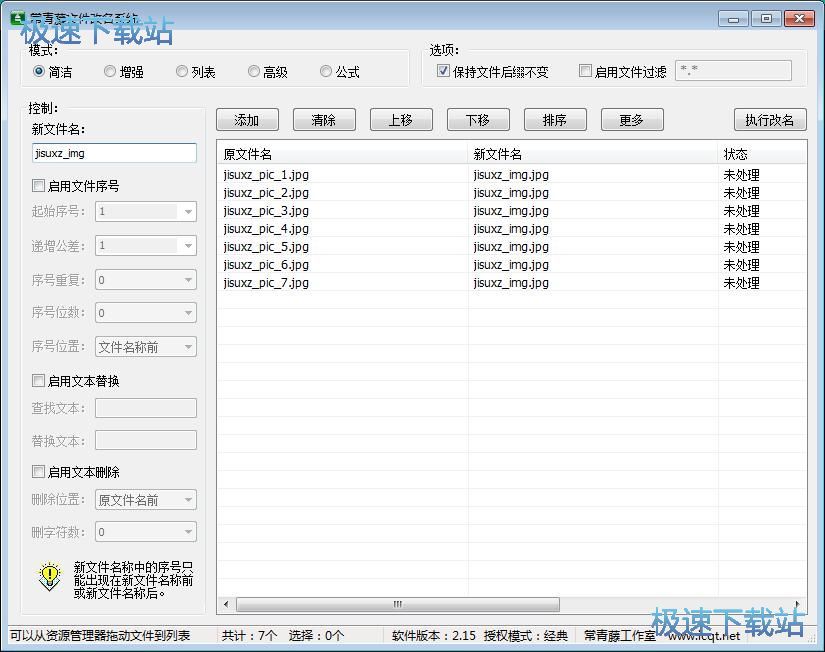Enable the 启用文件过滤 checkbox
The height and width of the screenshot is (652, 825).
585,70
